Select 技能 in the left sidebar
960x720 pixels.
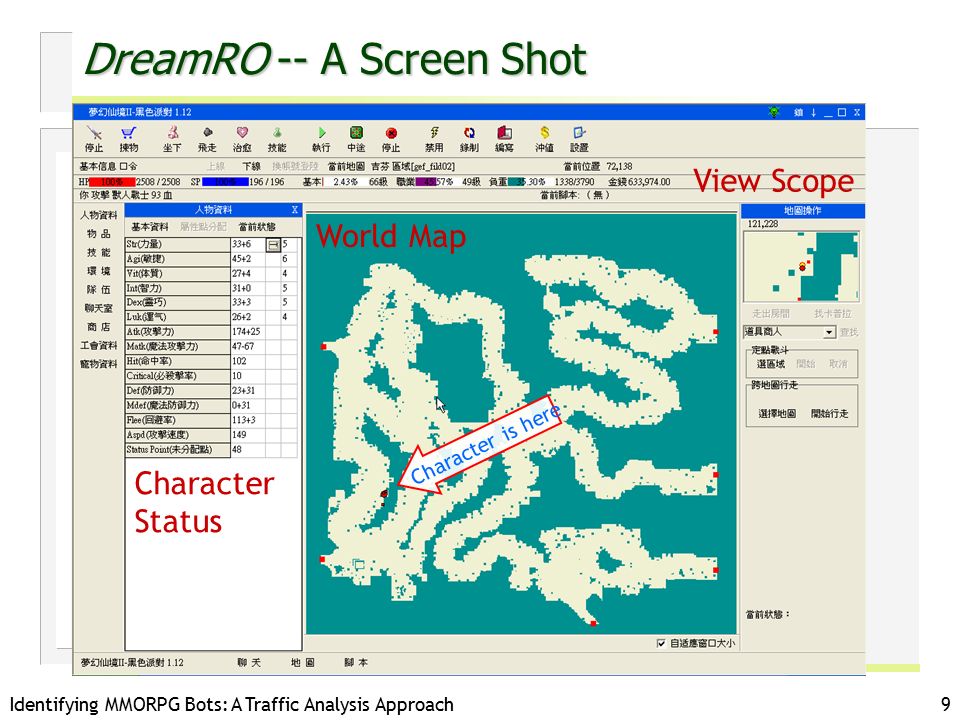(99, 252)
